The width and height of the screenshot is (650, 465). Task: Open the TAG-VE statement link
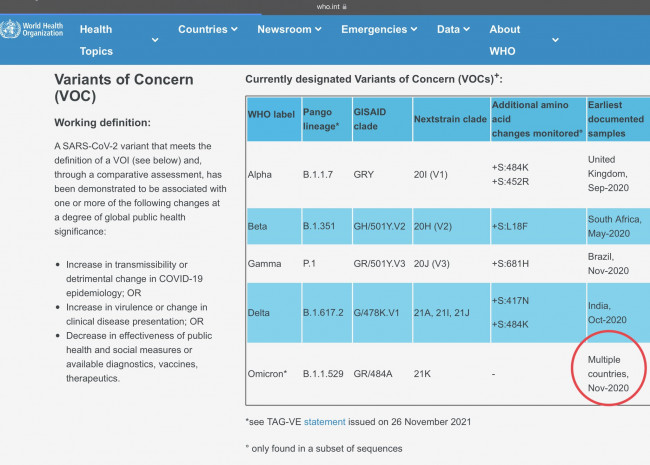(x=325, y=422)
